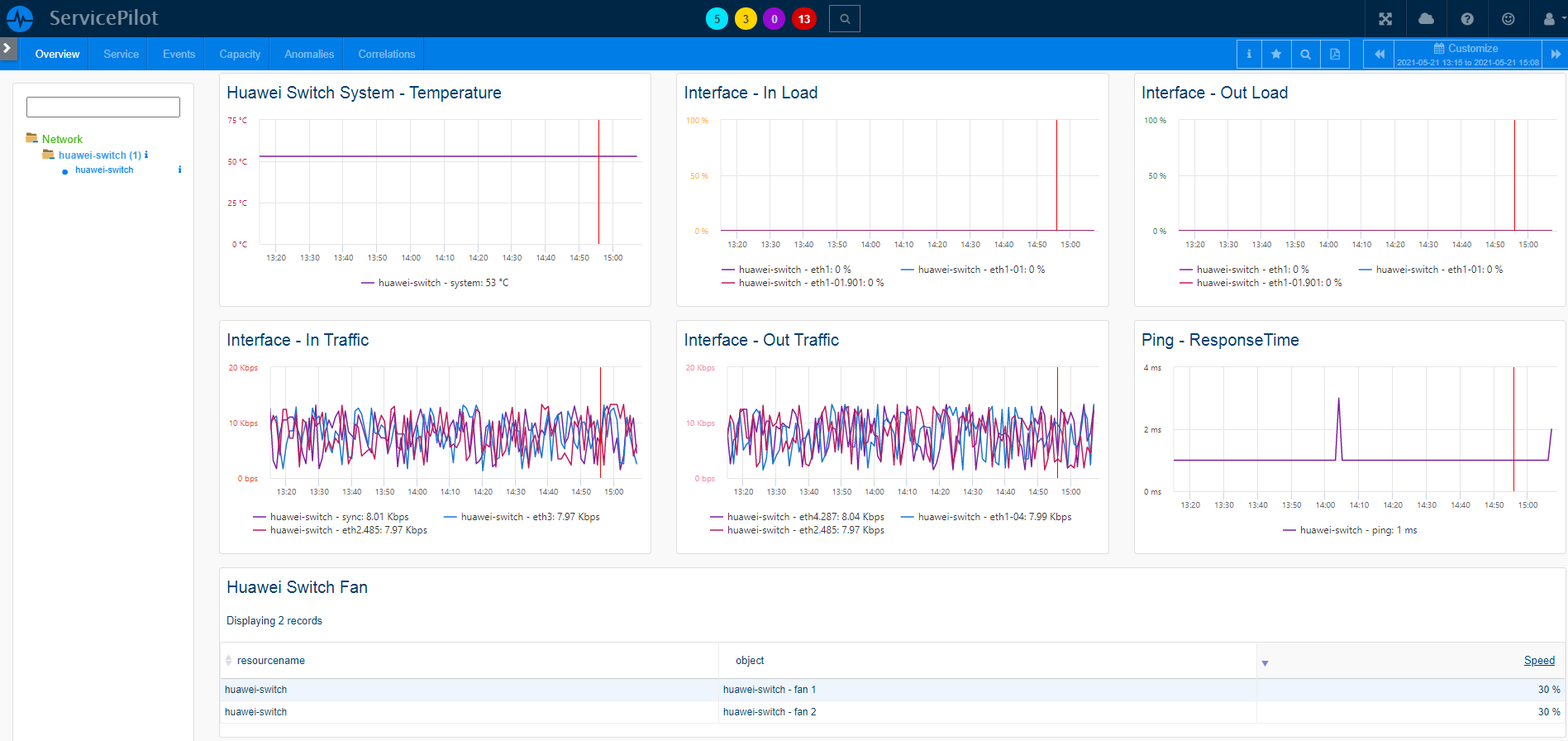Click the smiley face feedback icon
Screen dimensions: 1568x741
(x=1508, y=19)
